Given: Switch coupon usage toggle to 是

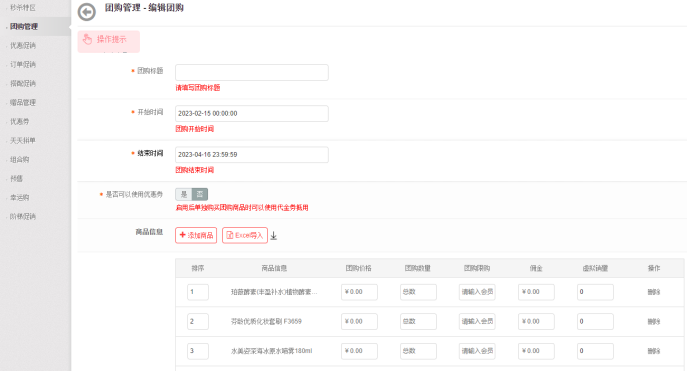Looking at the screenshot, I should [184, 194].
